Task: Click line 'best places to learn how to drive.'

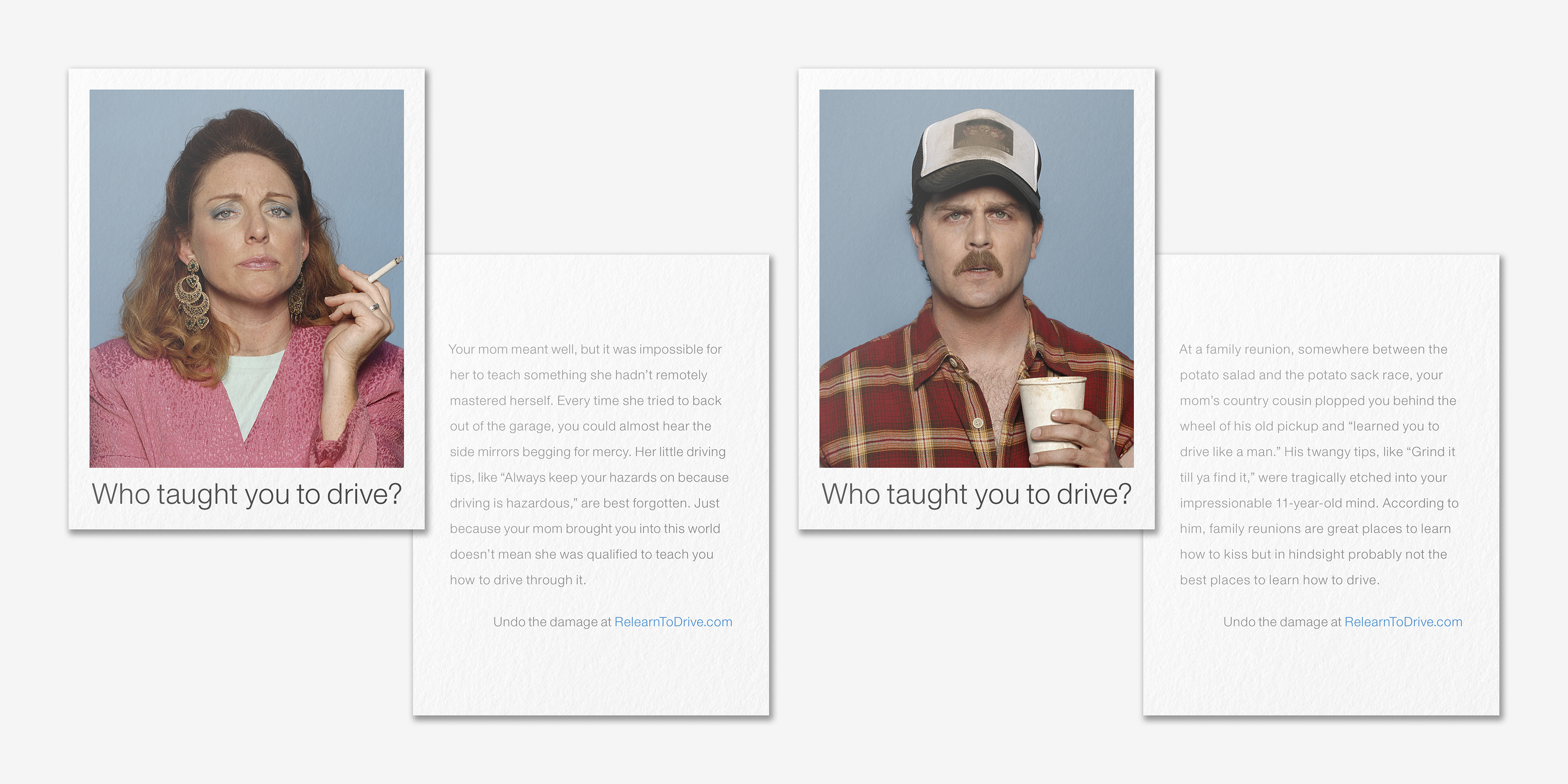Action: click(x=1279, y=580)
